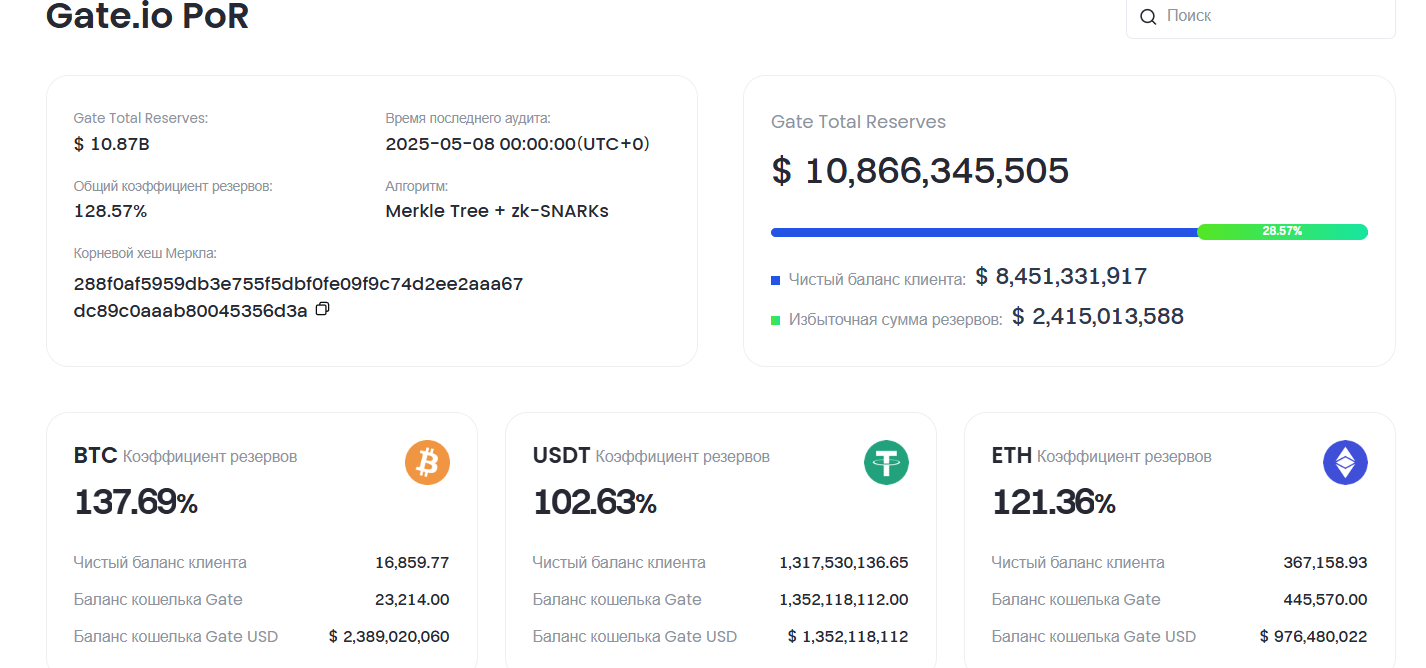Click the $ 10,866,345,505 total reserves figure
Screen dimensions: 1426x668
point(920,171)
